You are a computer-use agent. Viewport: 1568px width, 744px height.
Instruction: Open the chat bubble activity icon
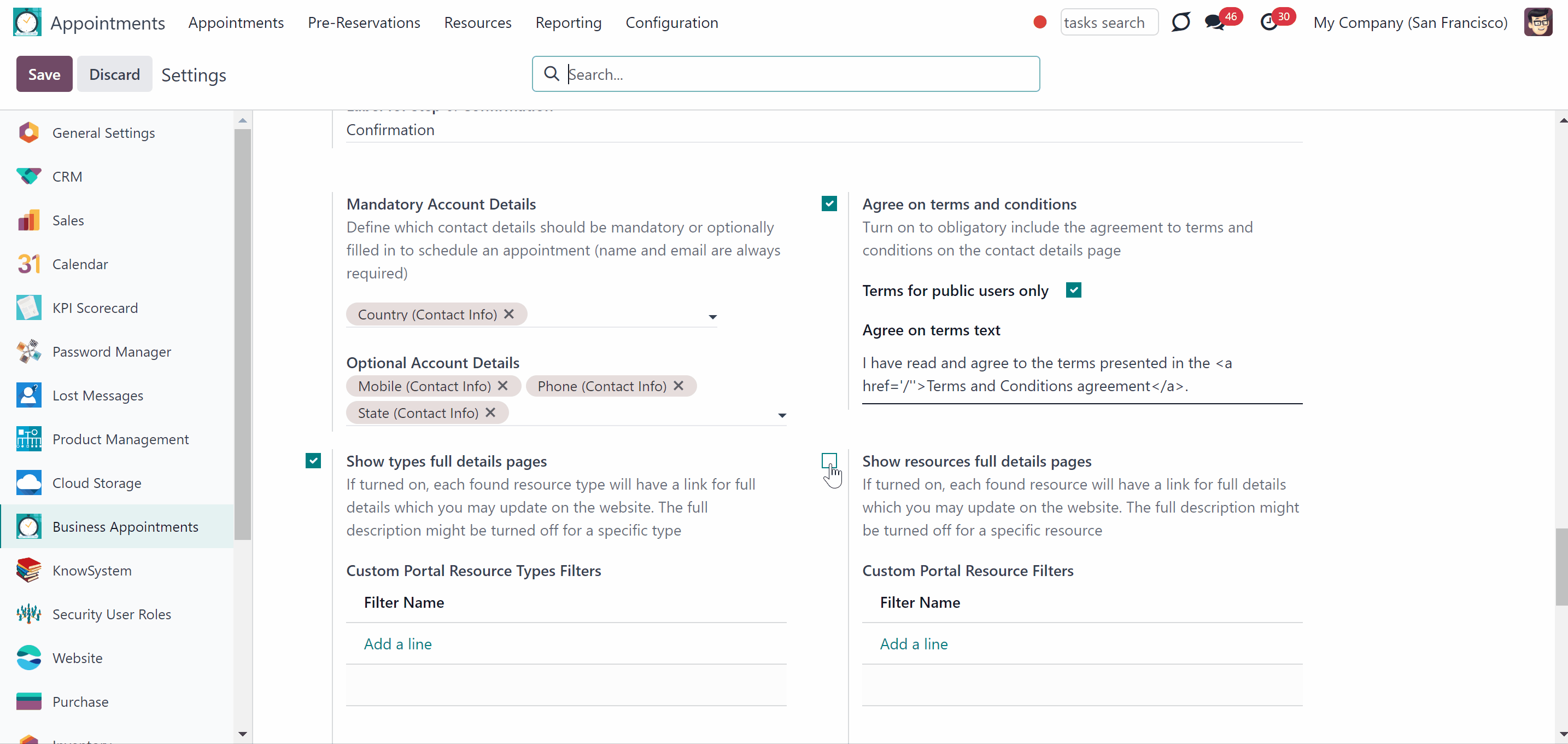point(1180,22)
